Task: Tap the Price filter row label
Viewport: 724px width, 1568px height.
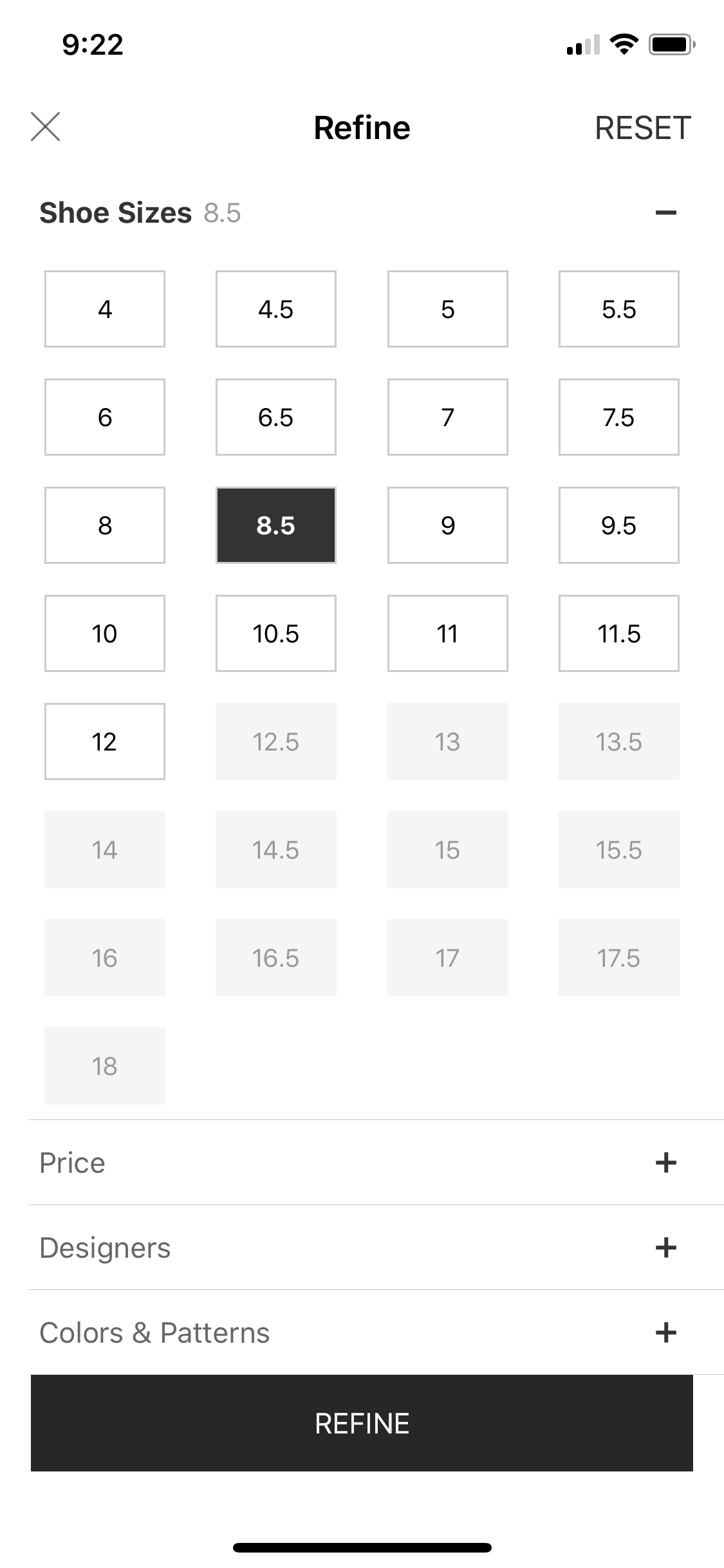Action: tap(72, 1162)
